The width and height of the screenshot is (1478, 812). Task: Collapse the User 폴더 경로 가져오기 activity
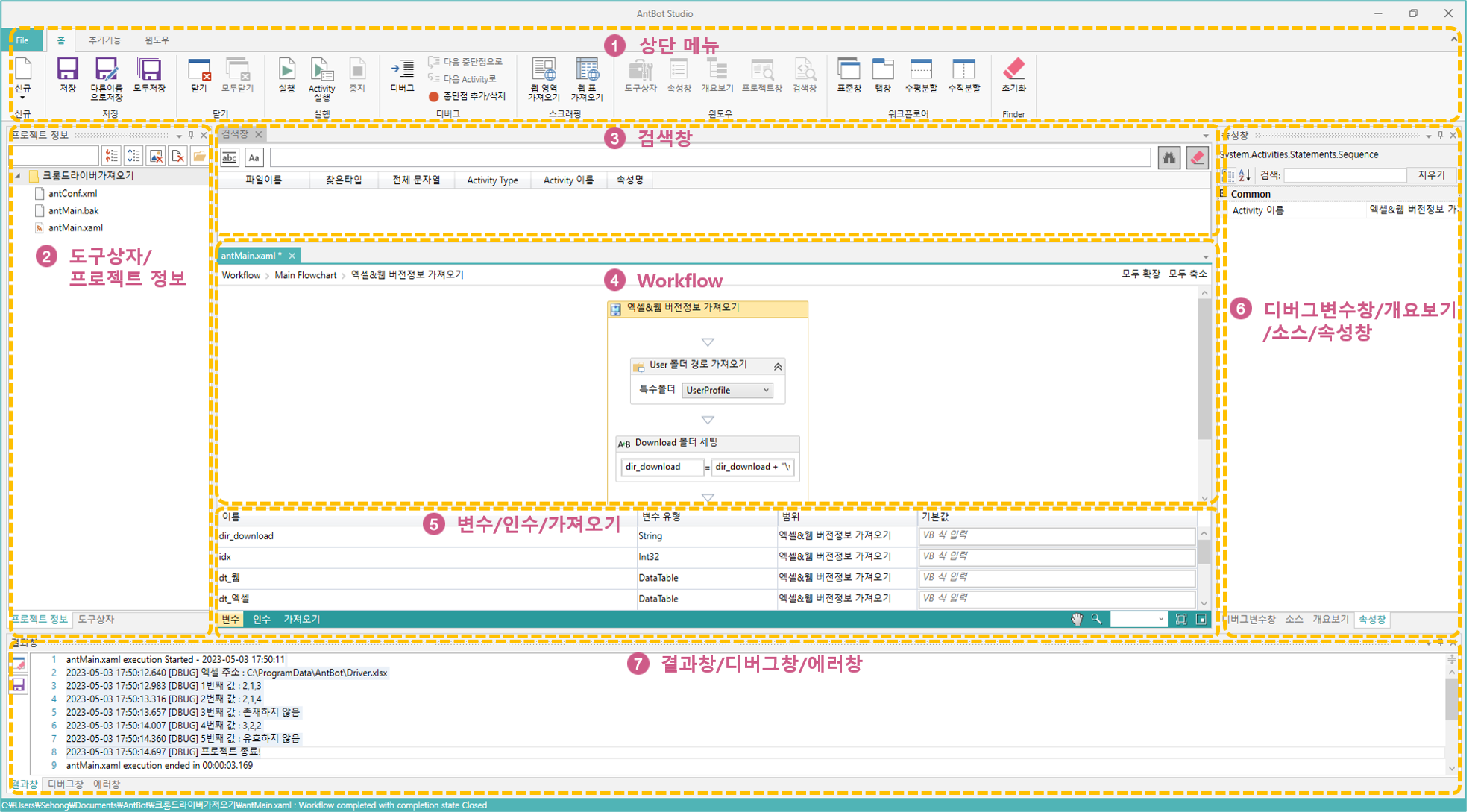(x=778, y=366)
